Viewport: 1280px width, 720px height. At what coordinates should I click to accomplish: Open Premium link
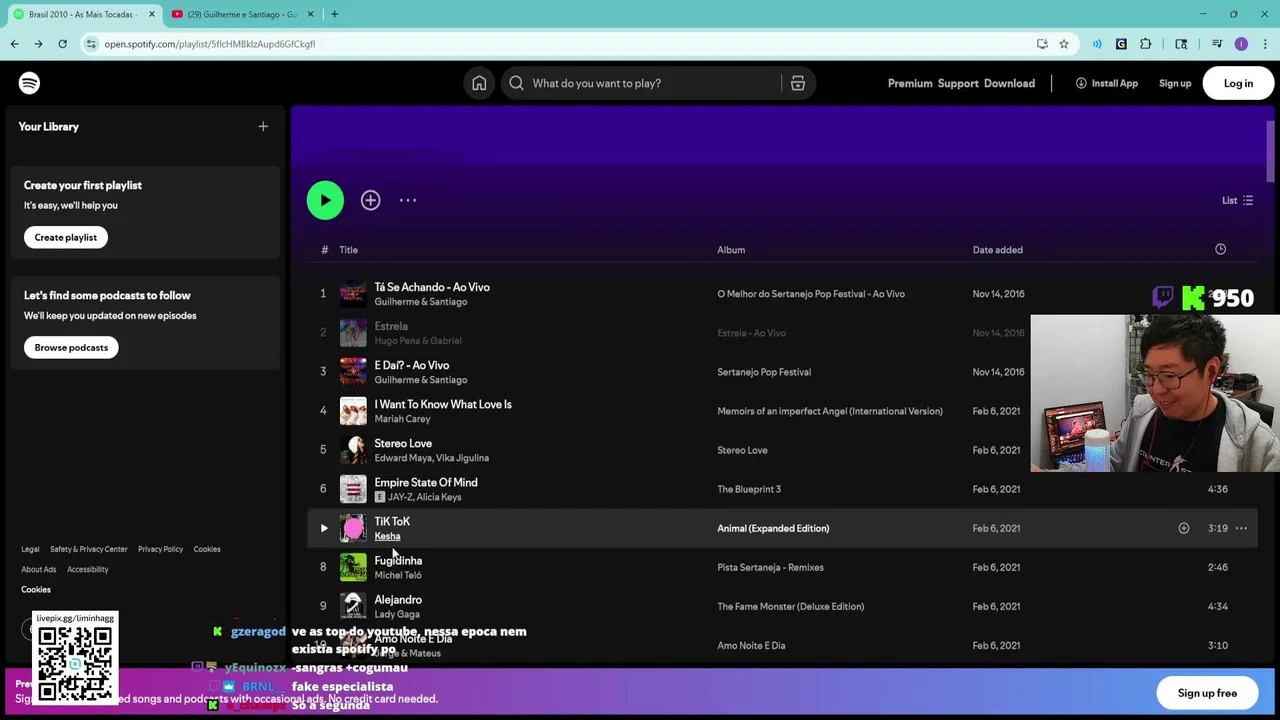point(910,83)
